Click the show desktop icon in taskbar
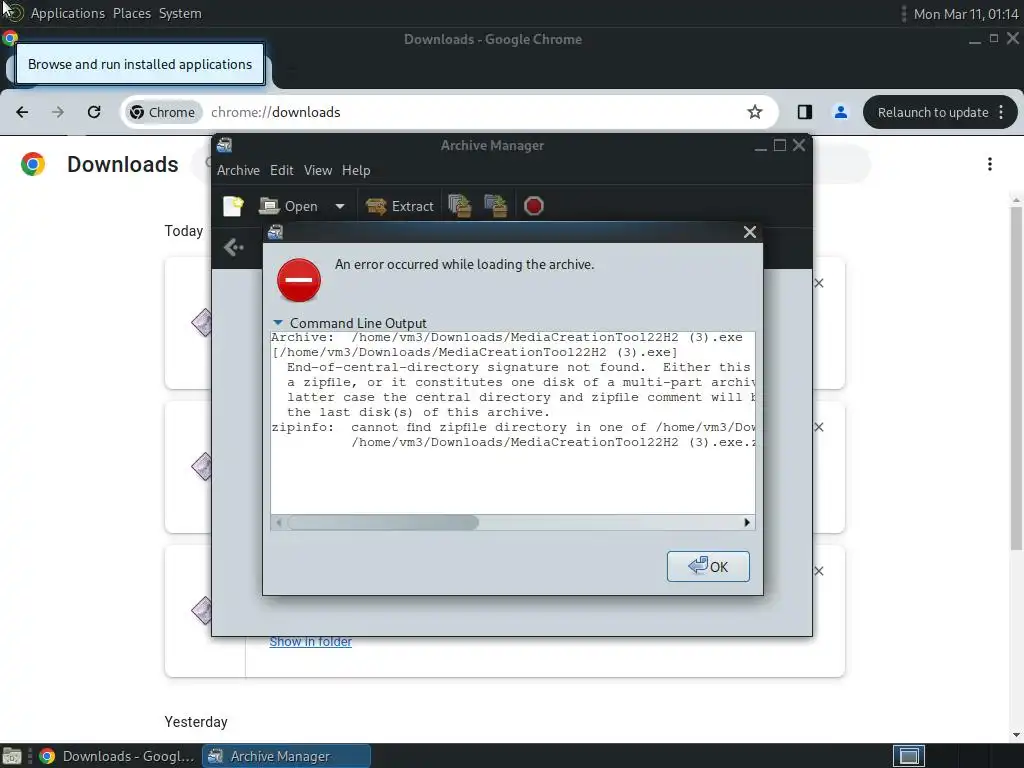The image size is (1024, 768). [12, 756]
